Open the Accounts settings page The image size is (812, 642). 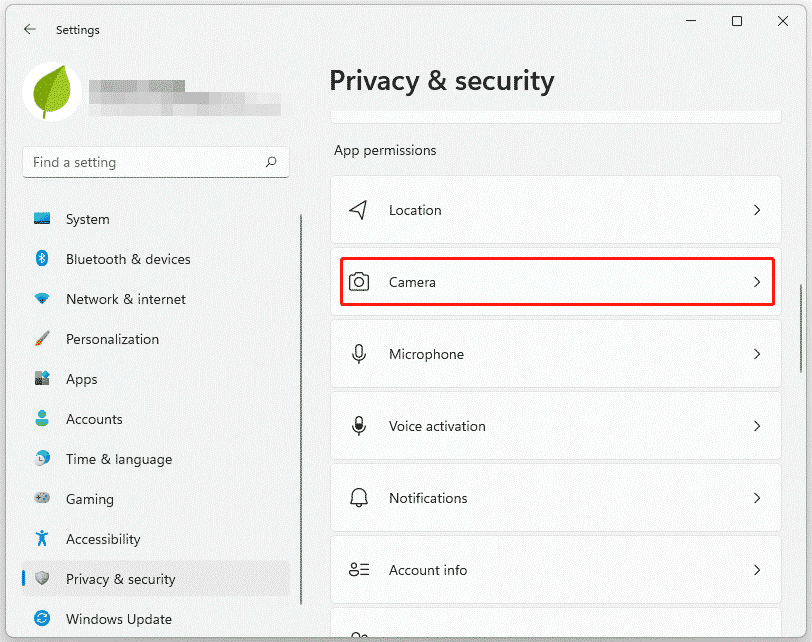coord(94,419)
